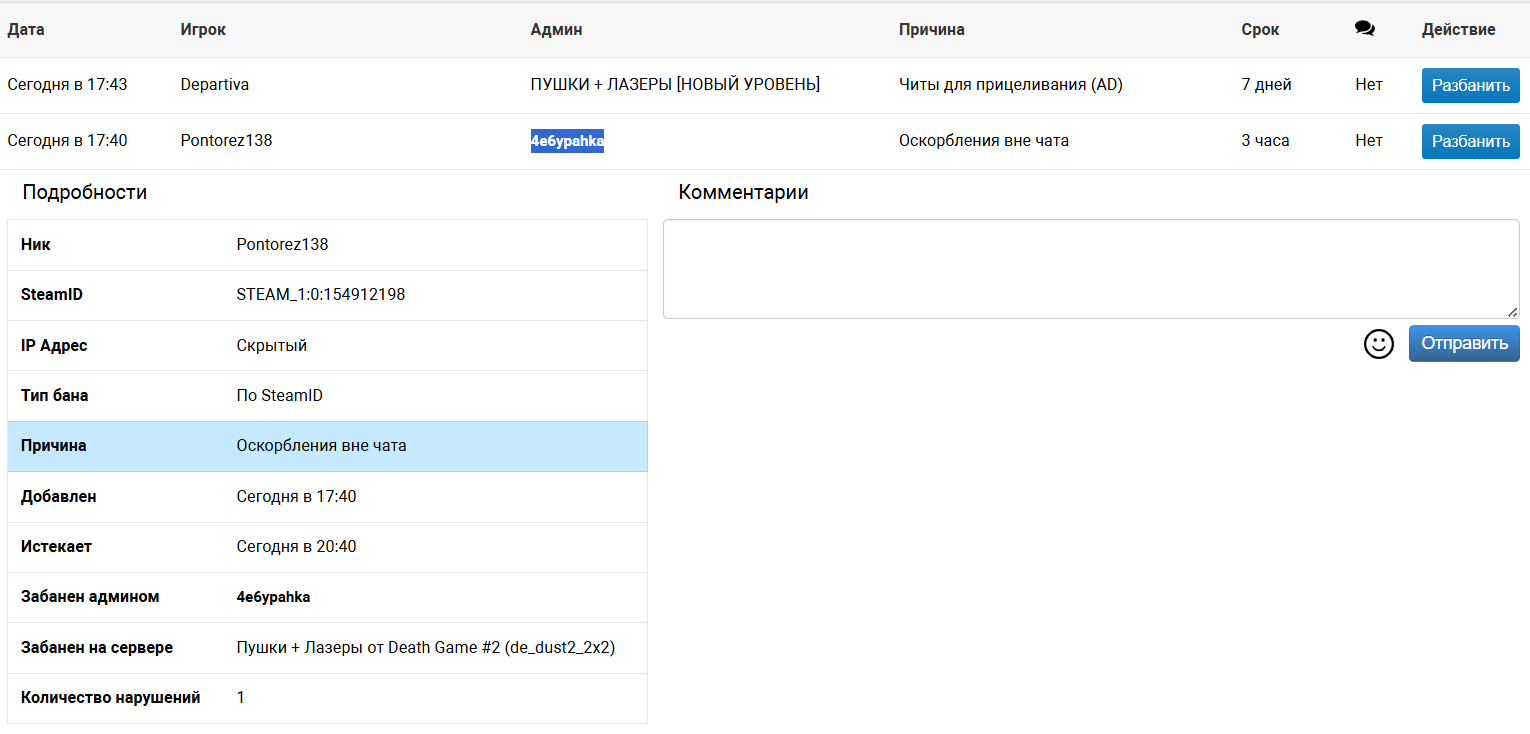Click the Срок column header
Image resolution: width=1530 pixels, height=734 pixels.
(1260, 29)
